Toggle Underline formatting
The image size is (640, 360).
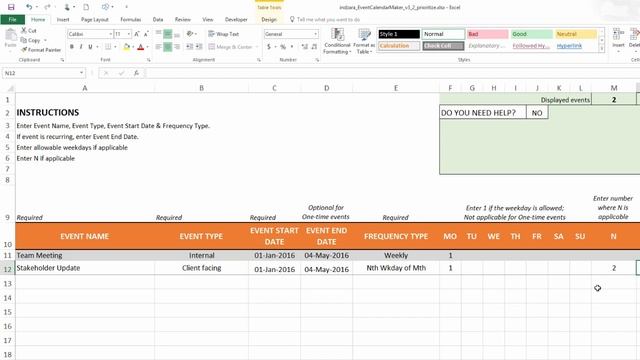90,47
